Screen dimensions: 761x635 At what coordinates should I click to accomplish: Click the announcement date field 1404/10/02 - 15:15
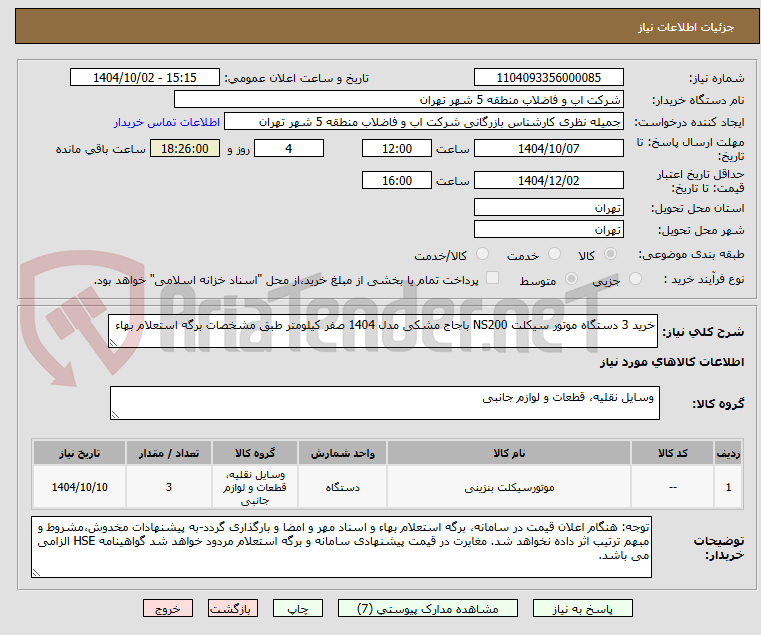click(145, 78)
